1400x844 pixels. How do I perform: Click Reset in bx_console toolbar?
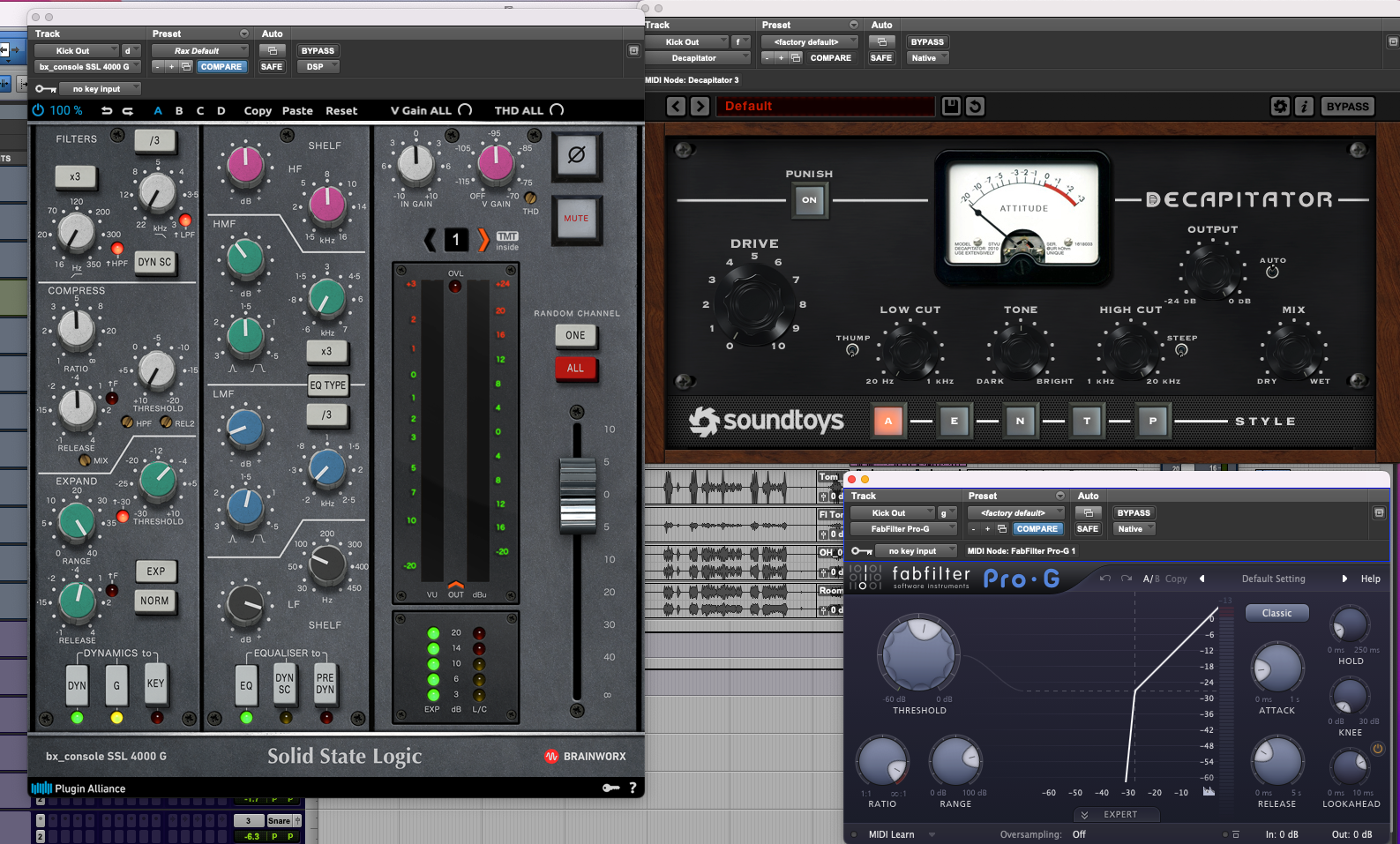[341, 111]
